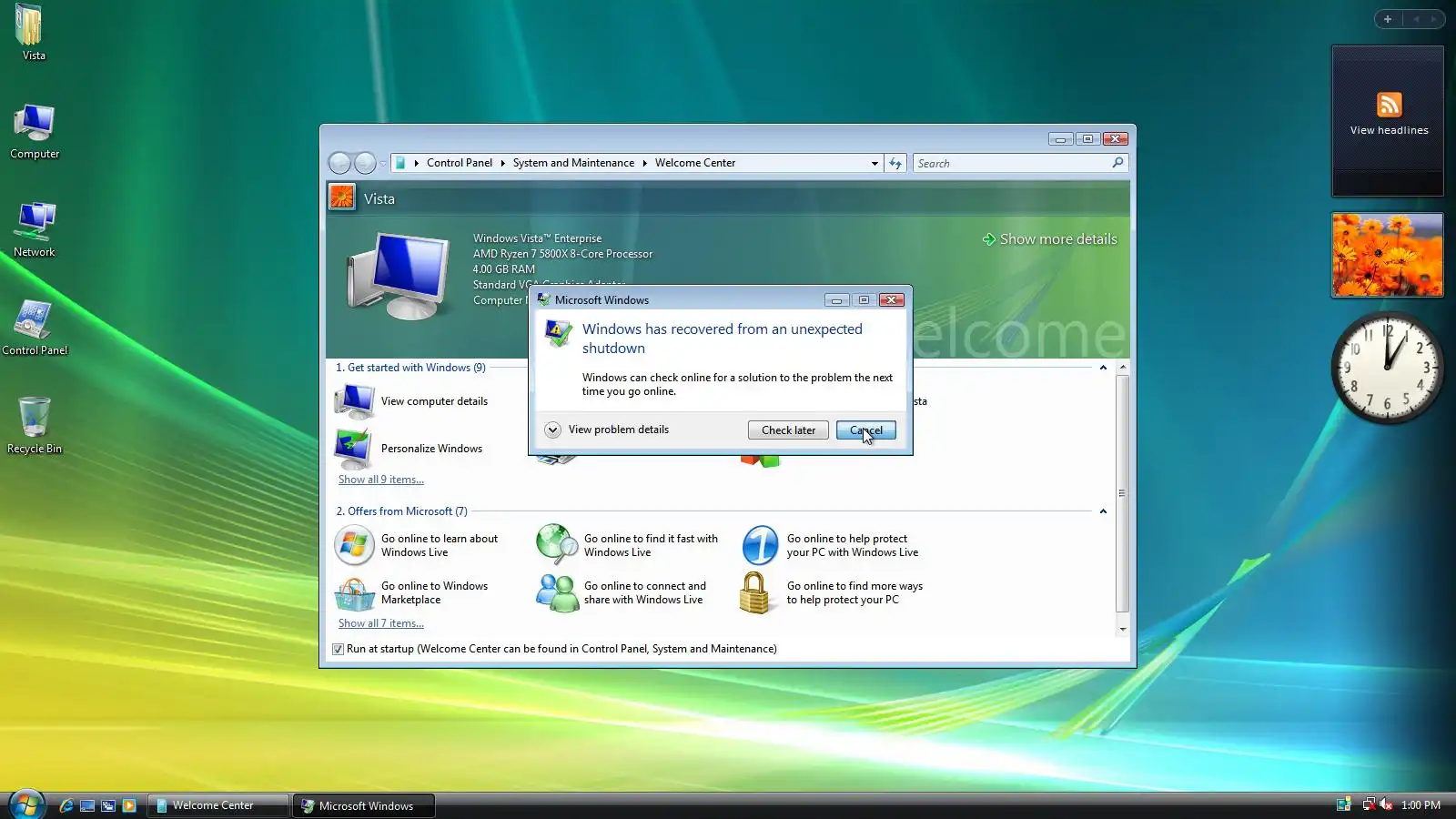This screenshot has height=819, width=1456.
Task: Launch Internet Explorer from Quick Launch
Action: click(66, 805)
